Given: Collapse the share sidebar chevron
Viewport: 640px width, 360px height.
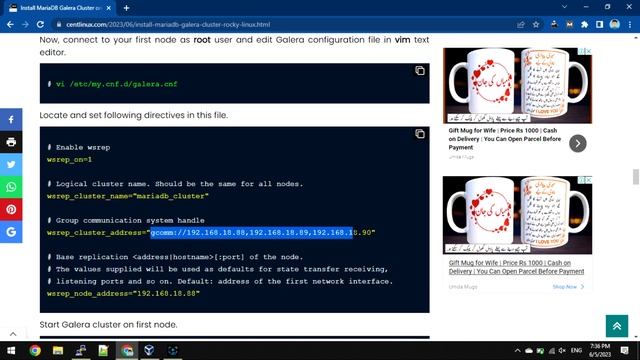Looking at the screenshot, I should click(x=13, y=334).
